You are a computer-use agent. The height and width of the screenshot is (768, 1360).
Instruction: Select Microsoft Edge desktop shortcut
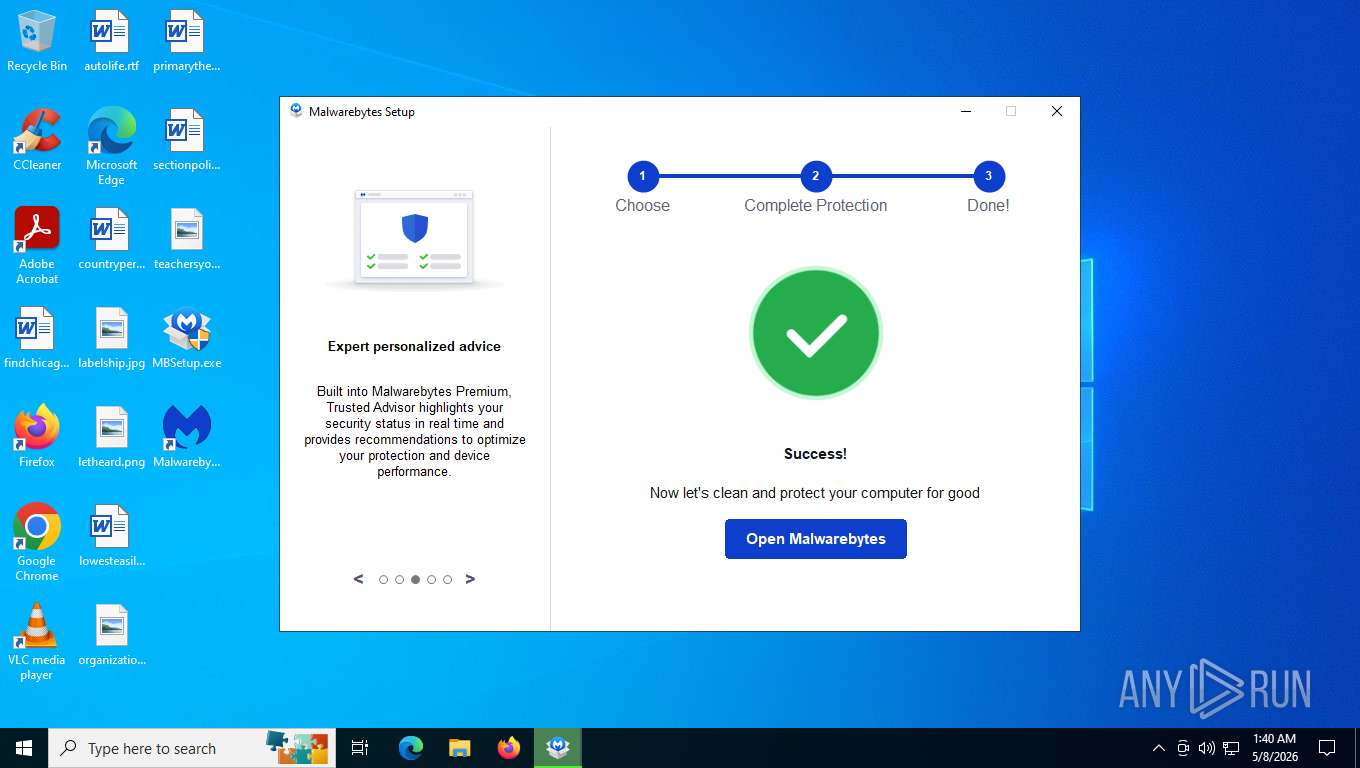(x=111, y=148)
